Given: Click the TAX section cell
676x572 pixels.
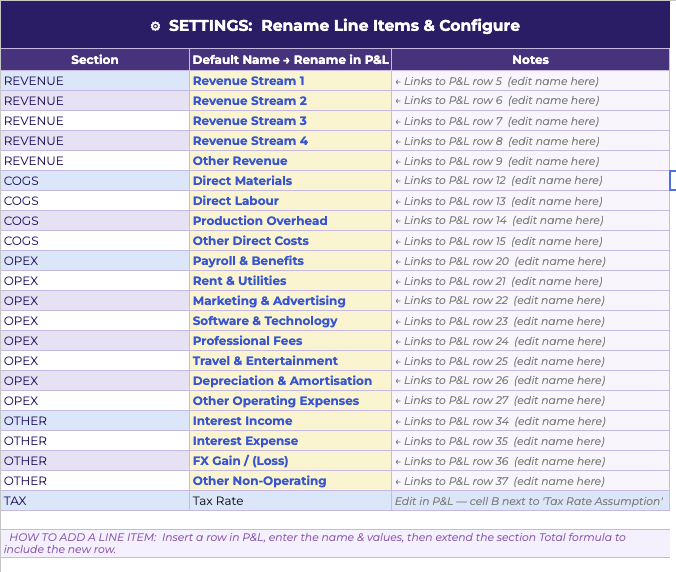Looking at the screenshot, I should click(x=95, y=501).
